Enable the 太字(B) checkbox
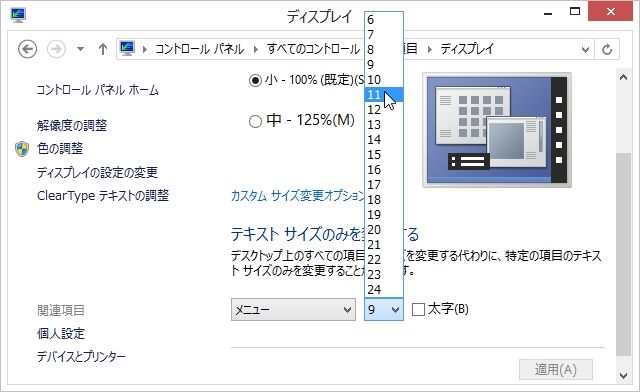This screenshot has width=640, height=392. pyautogui.click(x=418, y=310)
